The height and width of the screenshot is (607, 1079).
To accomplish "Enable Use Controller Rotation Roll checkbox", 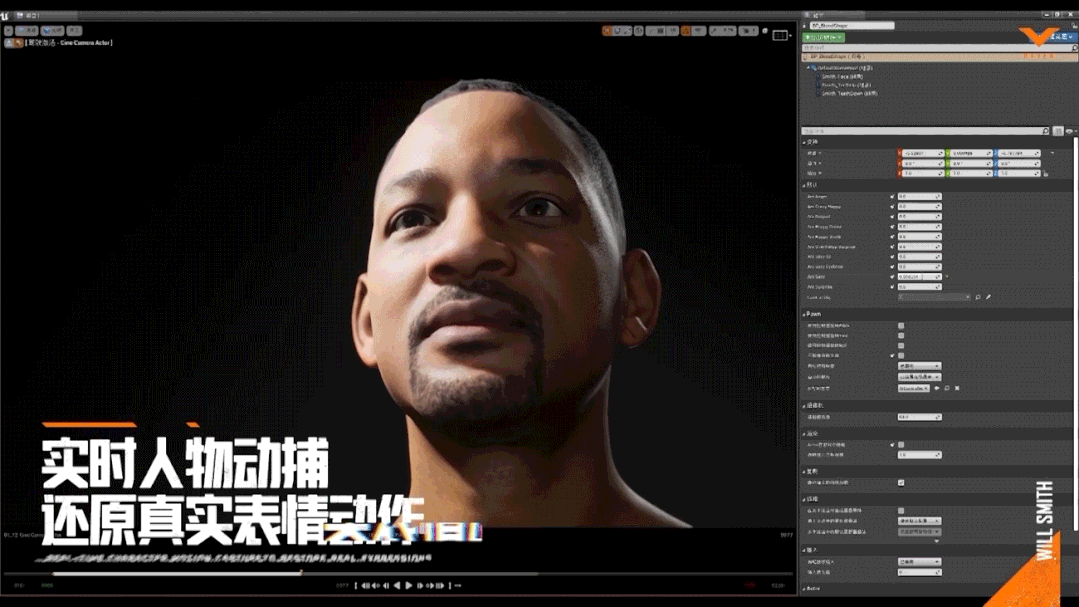I will tap(901, 345).
